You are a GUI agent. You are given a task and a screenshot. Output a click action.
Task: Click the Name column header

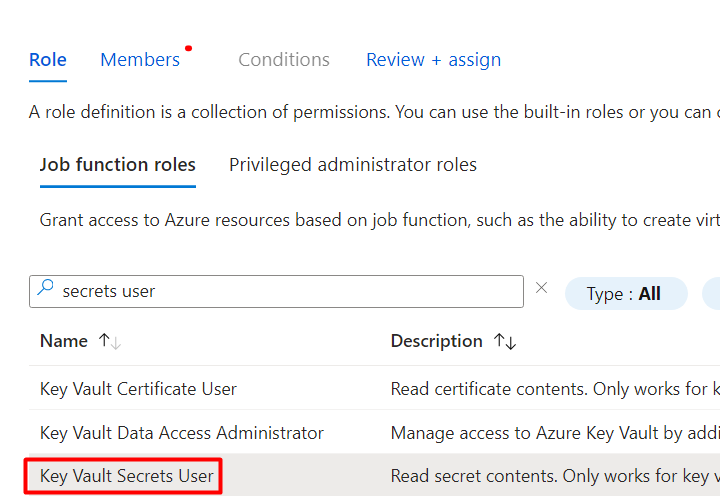click(64, 341)
